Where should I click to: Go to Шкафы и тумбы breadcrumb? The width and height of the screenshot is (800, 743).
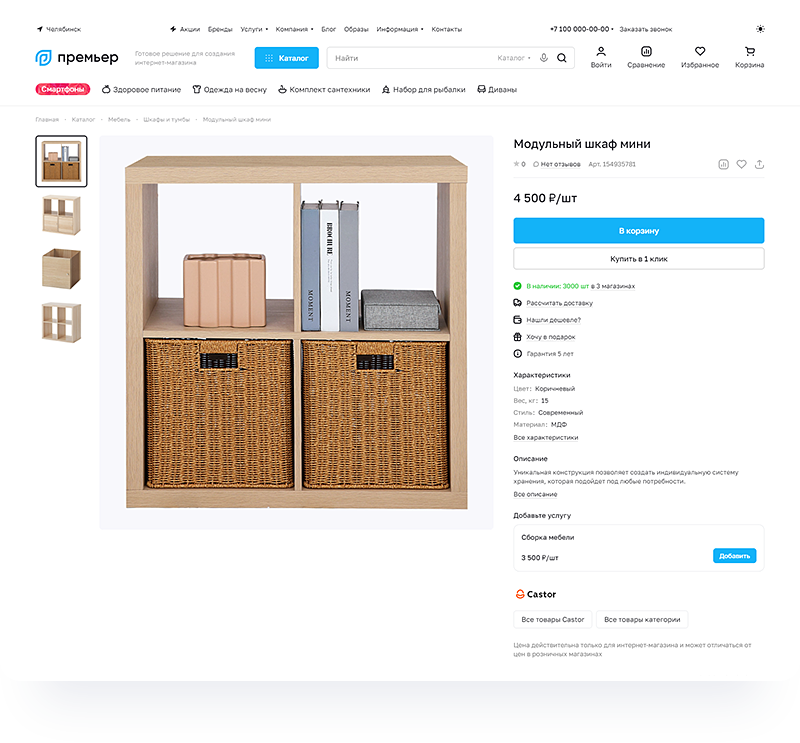pos(166,119)
